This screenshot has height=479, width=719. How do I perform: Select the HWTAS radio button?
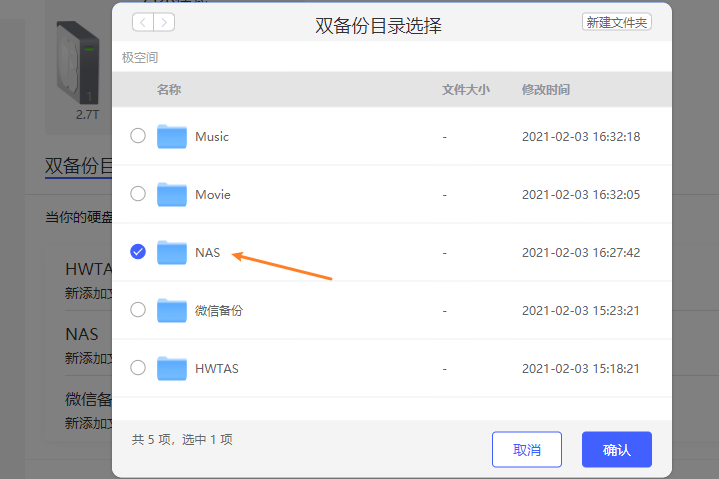[138, 368]
